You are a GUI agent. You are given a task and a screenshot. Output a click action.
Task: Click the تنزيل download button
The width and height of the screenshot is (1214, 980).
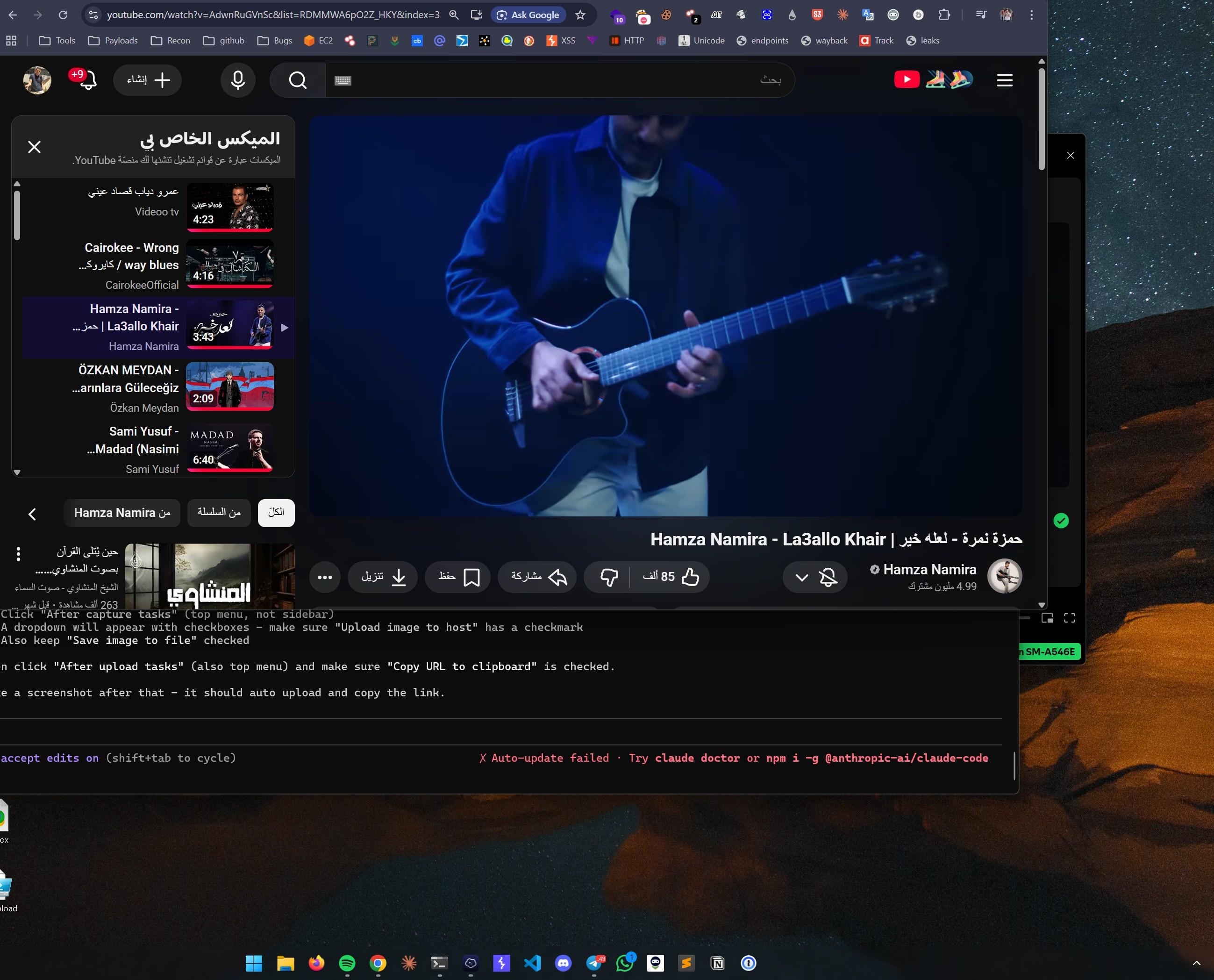click(383, 577)
